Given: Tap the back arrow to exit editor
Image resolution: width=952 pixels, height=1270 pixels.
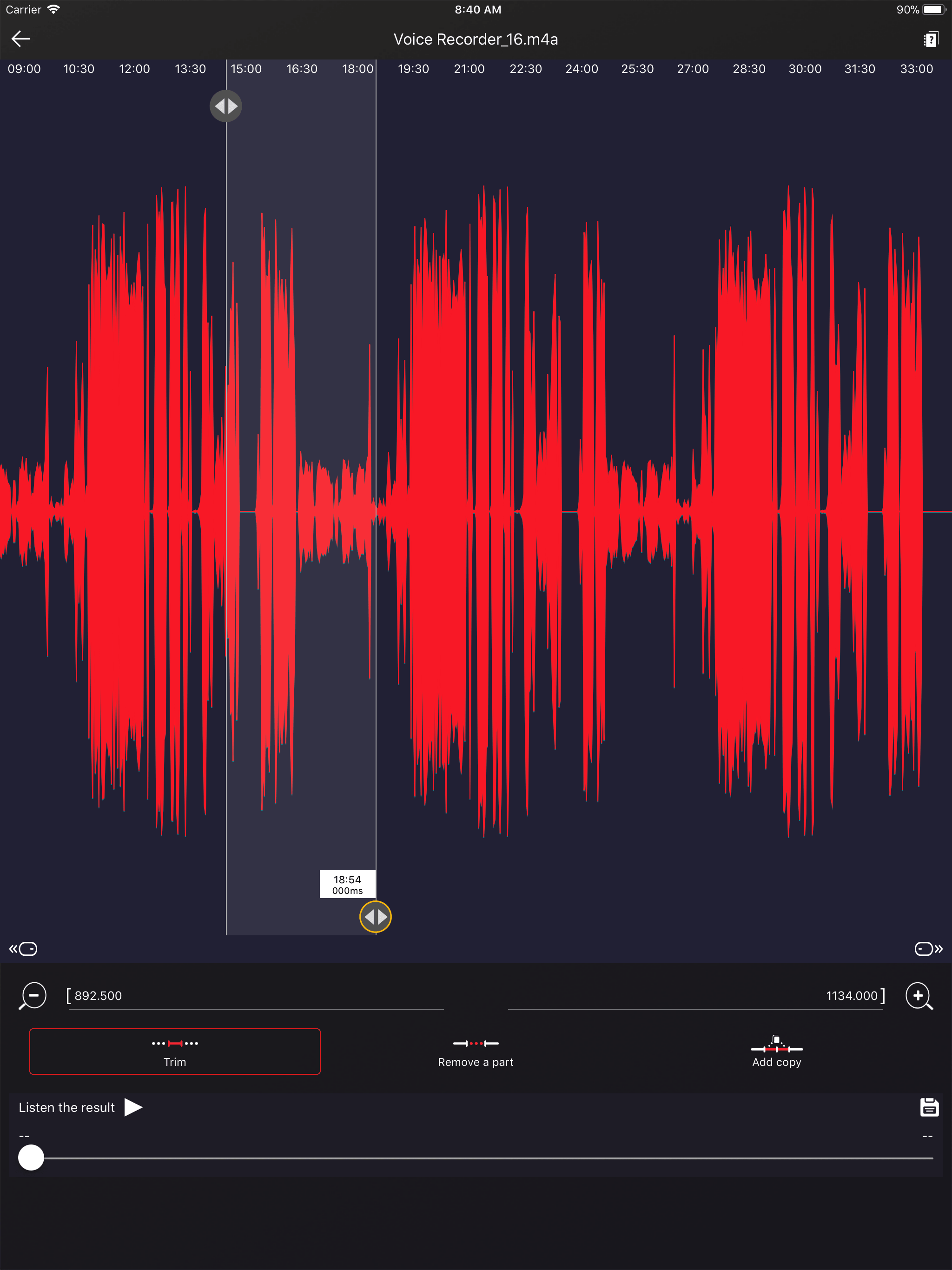Looking at the screenshot, I should 21,39.
